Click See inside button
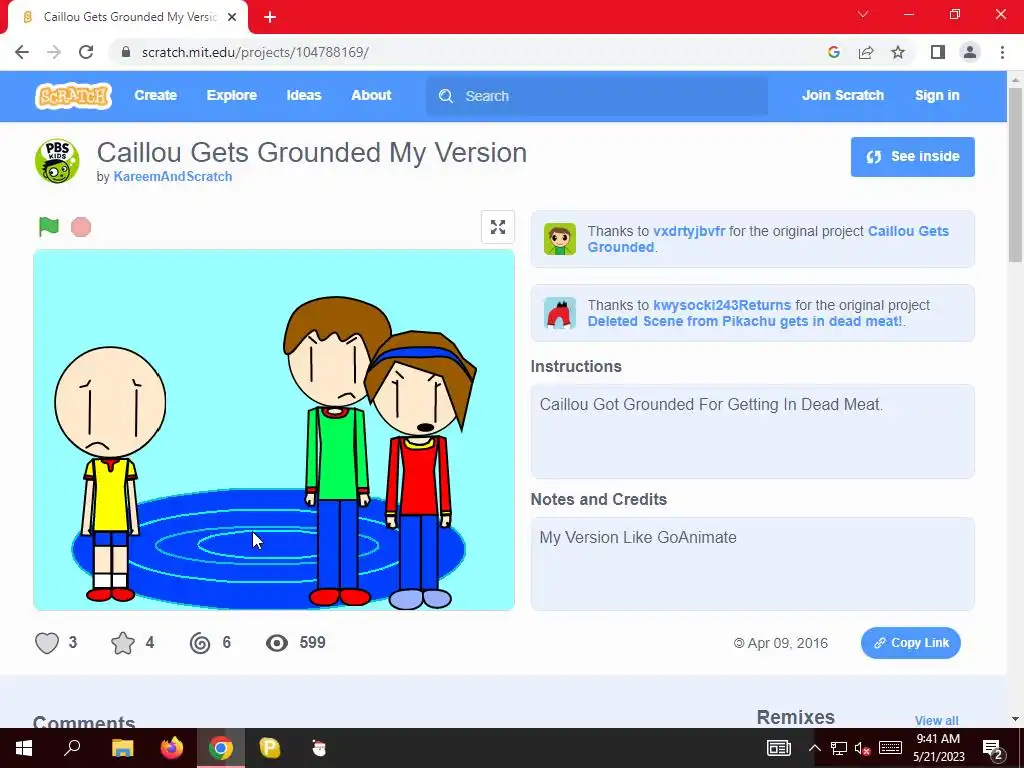The width and height of the screenshot is (1024, 768). tap(912, 157)
